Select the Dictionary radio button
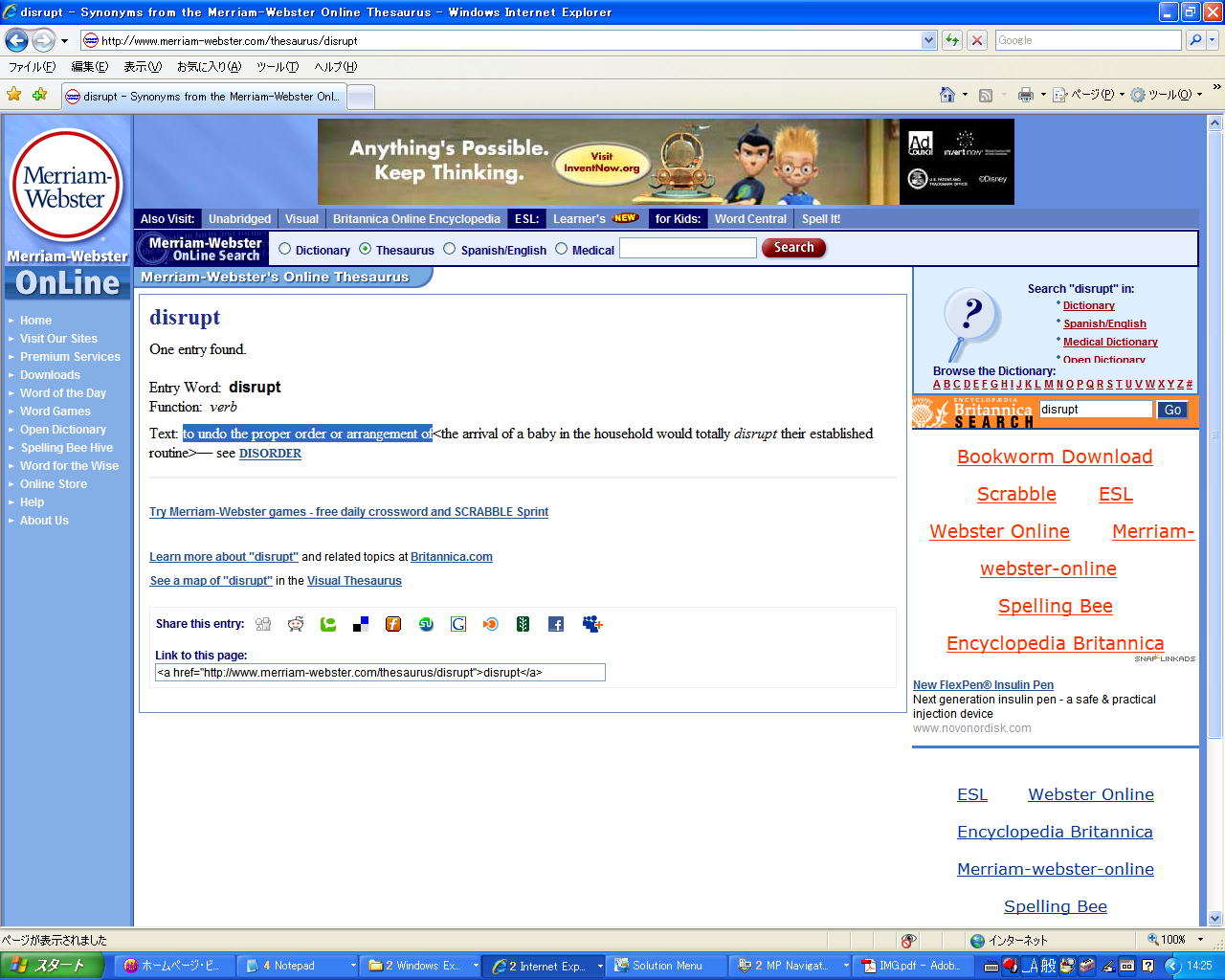Image resolution: width=1225 pixels, height=980 pixels. point(284,249)
